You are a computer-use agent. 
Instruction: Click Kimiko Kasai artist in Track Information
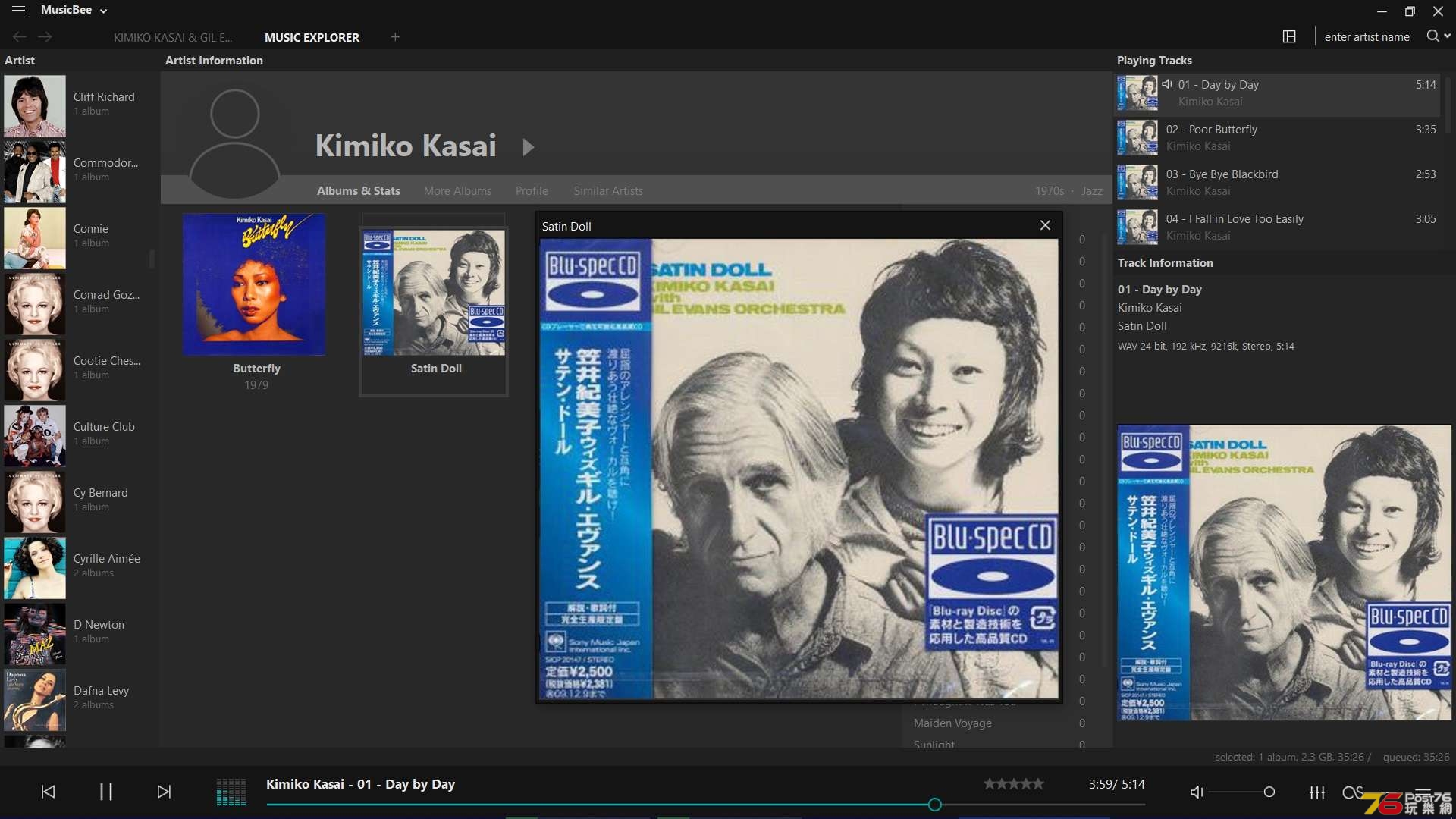pos(1150,308)
